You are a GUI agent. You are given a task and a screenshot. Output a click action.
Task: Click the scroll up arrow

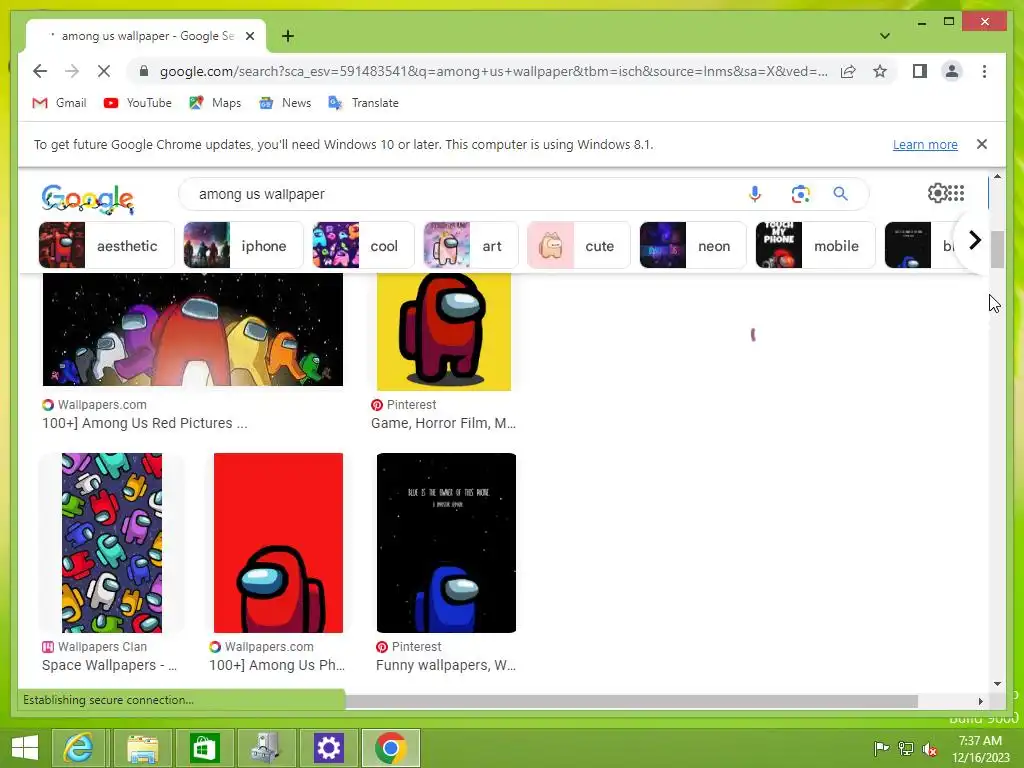(x=997, y=176)
